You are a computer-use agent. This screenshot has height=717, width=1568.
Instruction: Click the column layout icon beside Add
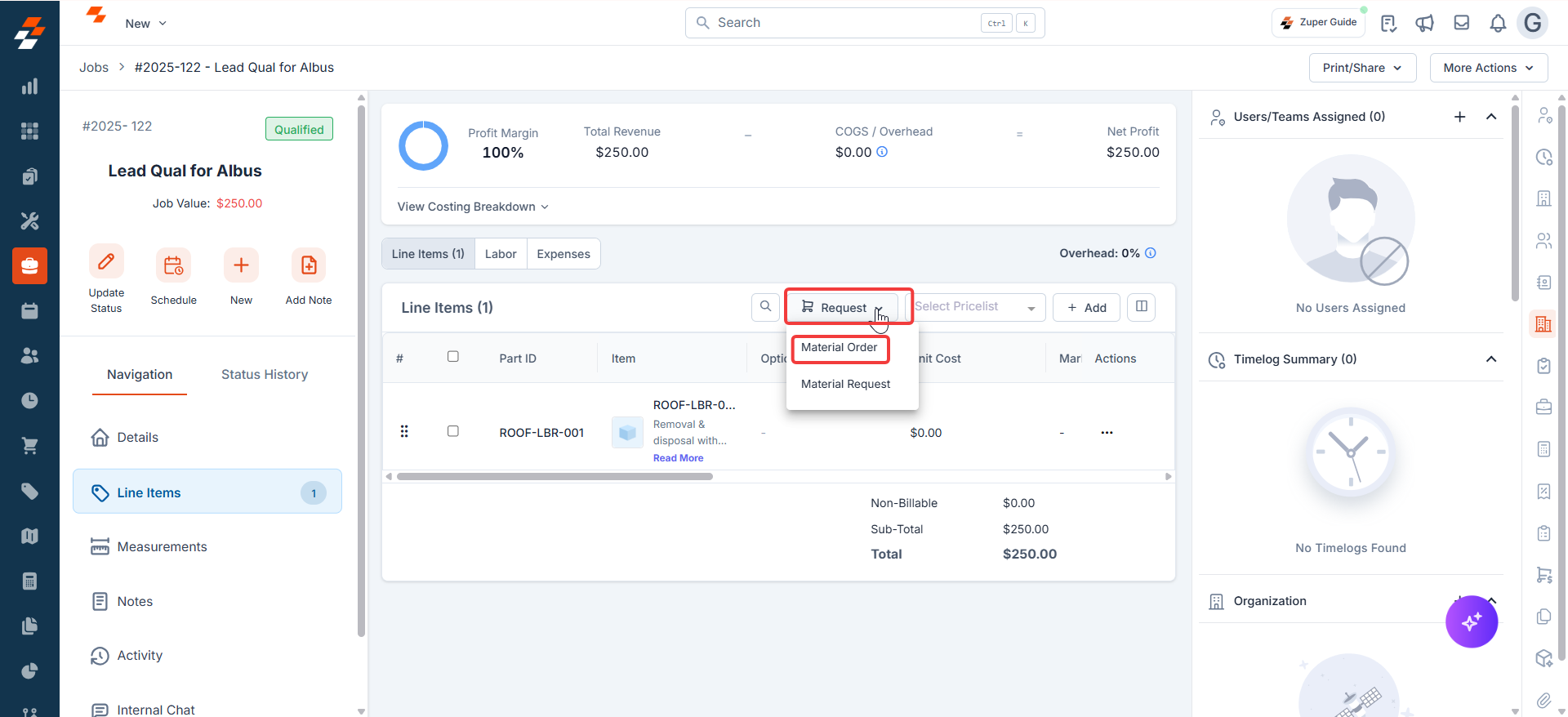click(x=1142, y=307)
